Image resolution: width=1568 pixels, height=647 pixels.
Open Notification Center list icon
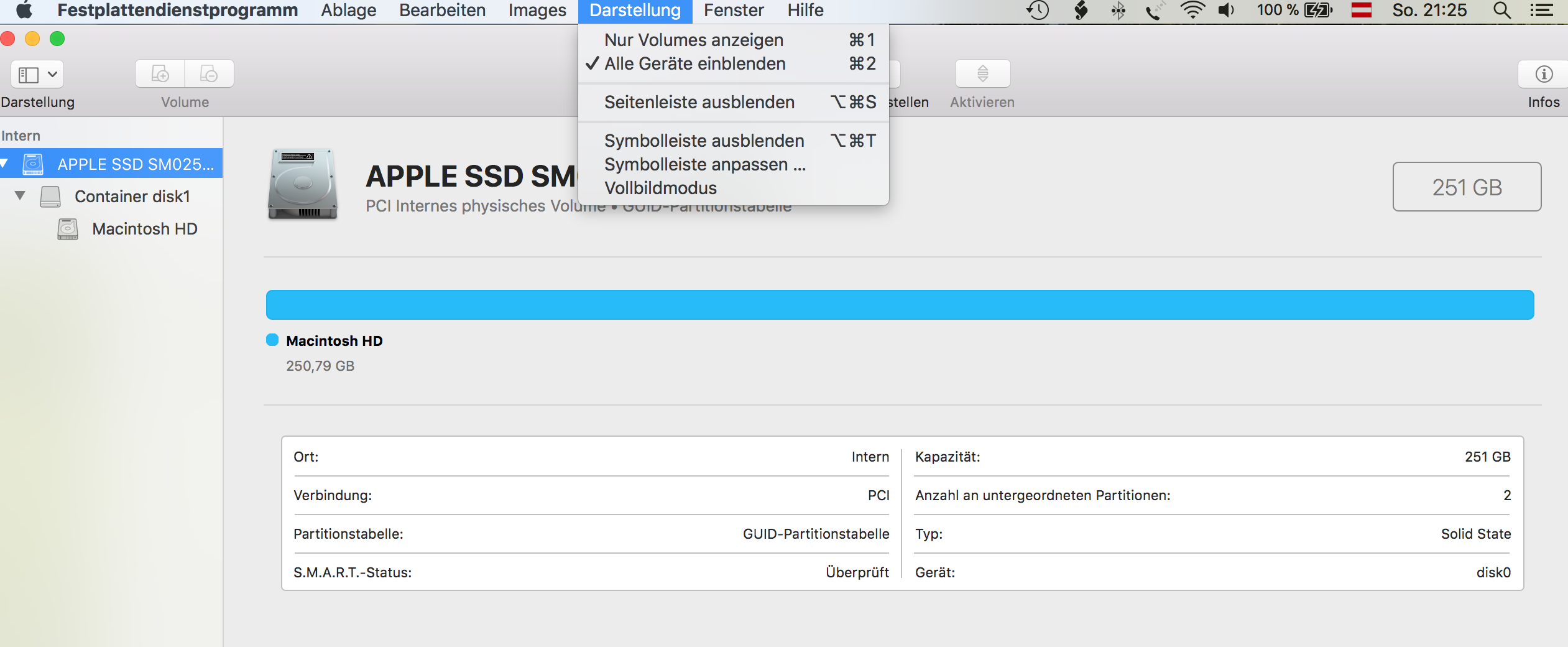[x=1541, y=11]
